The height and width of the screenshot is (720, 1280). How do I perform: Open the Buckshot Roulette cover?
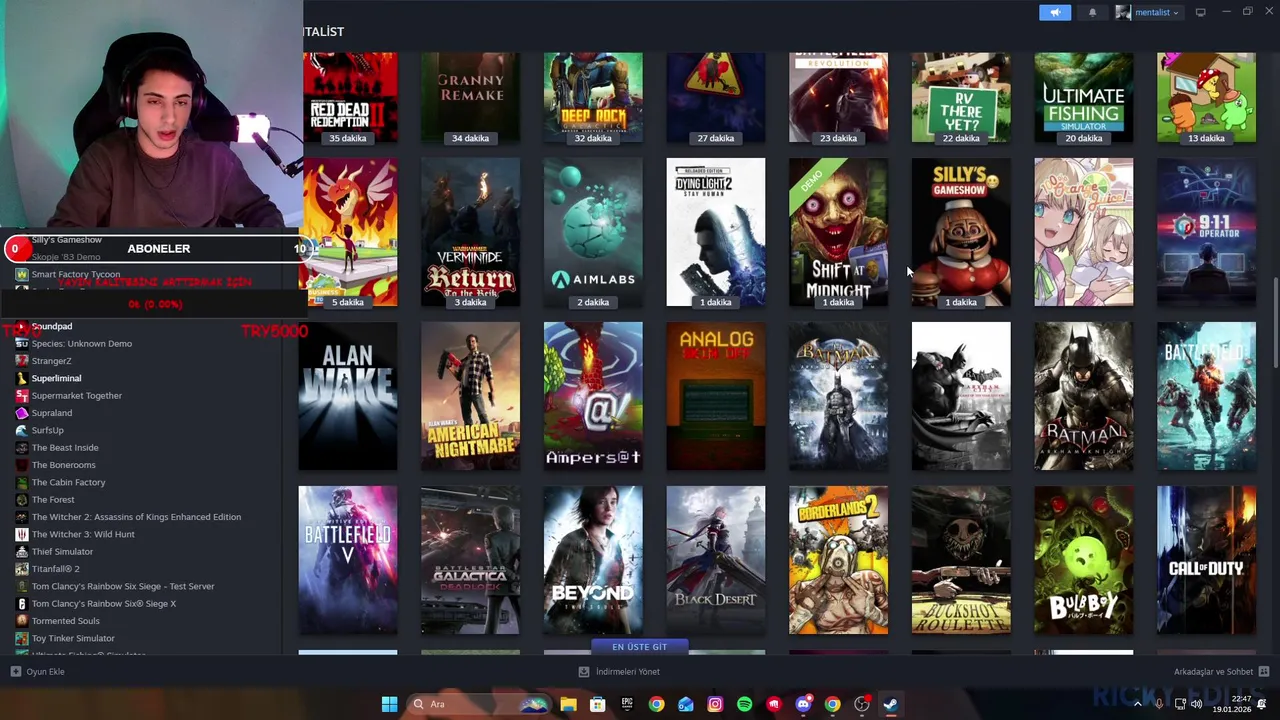tap(961, 560)
